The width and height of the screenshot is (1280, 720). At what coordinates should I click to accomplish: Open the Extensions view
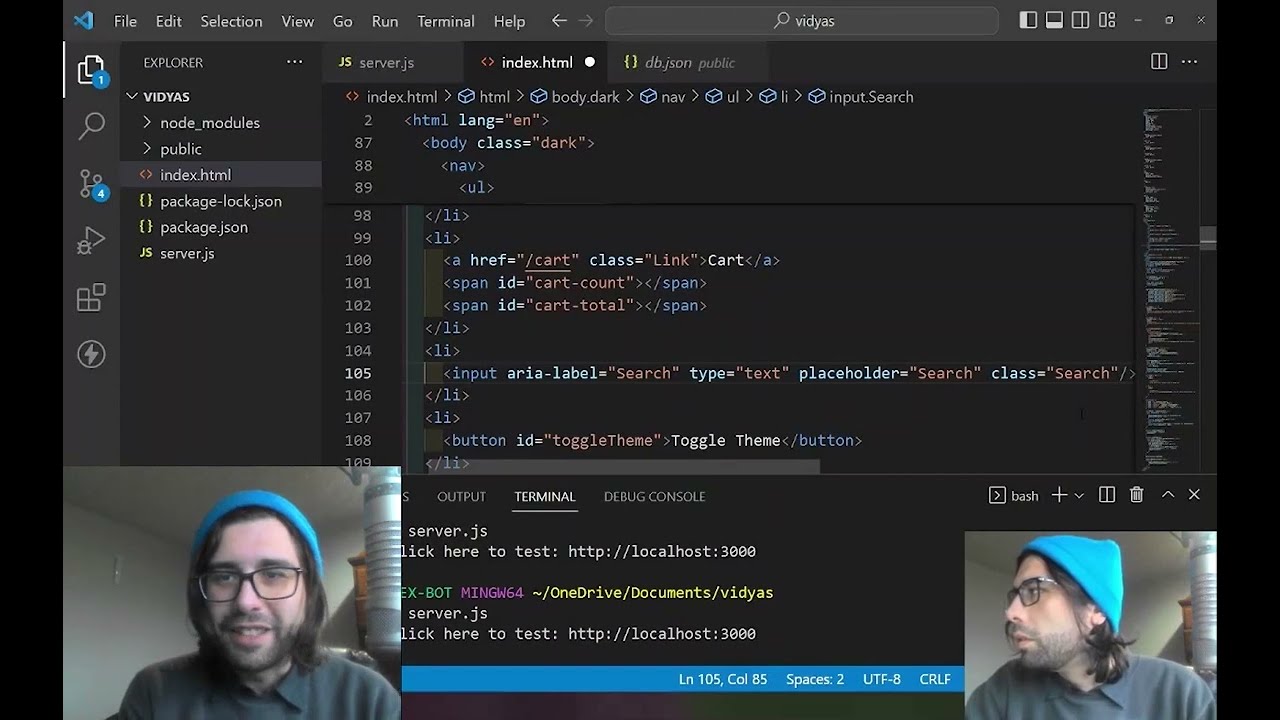point(91,297)
